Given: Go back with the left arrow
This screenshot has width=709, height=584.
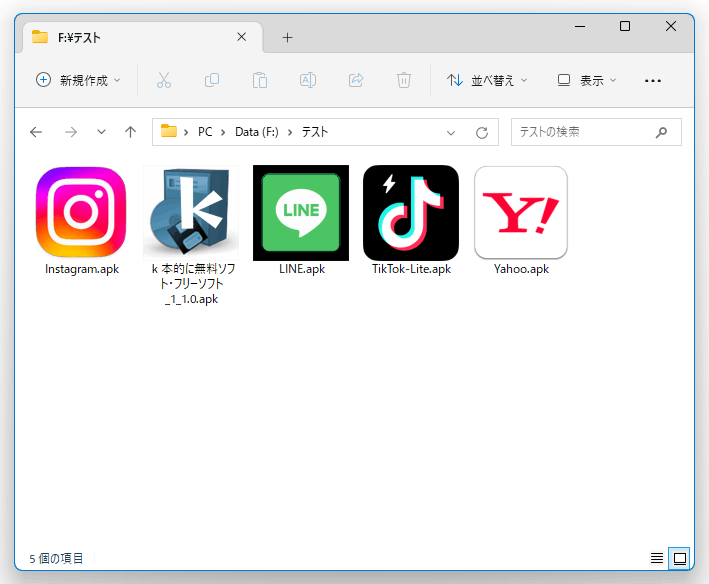Looking at the screenshot, I should click(x=36, y=132).
